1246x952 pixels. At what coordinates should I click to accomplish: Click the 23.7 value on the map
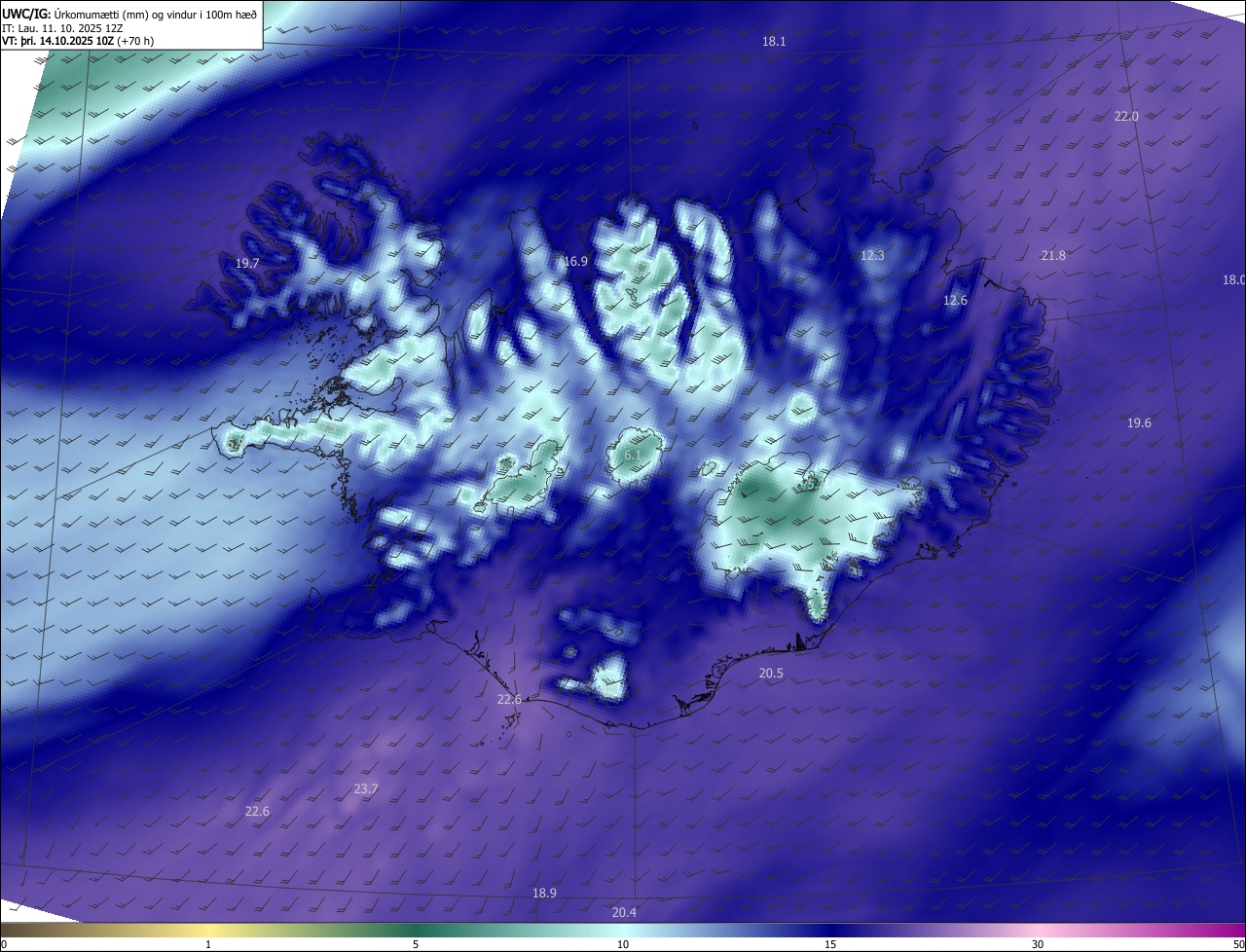click(x=366, y=789)
